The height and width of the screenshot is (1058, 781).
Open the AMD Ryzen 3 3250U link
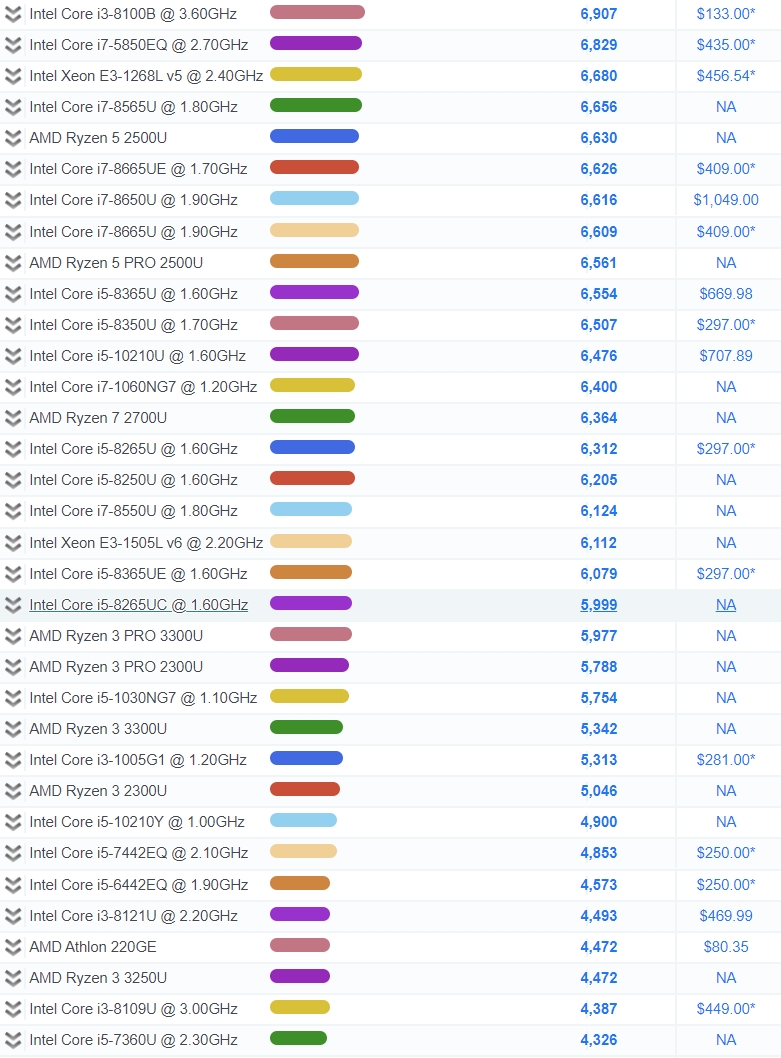(99, 978)
